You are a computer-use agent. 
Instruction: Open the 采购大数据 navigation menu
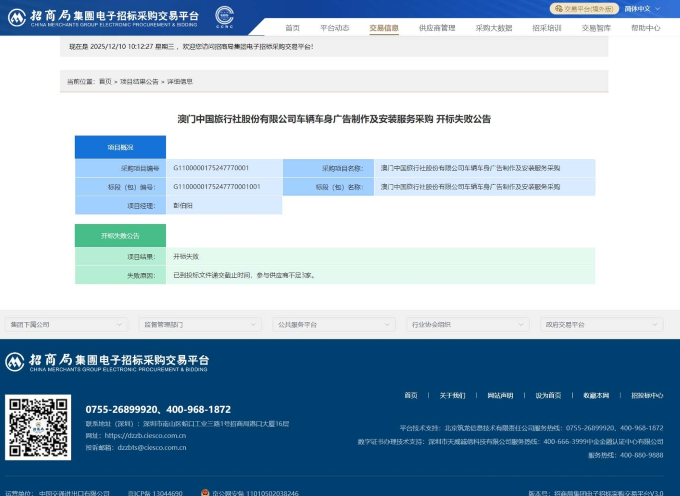494,28
